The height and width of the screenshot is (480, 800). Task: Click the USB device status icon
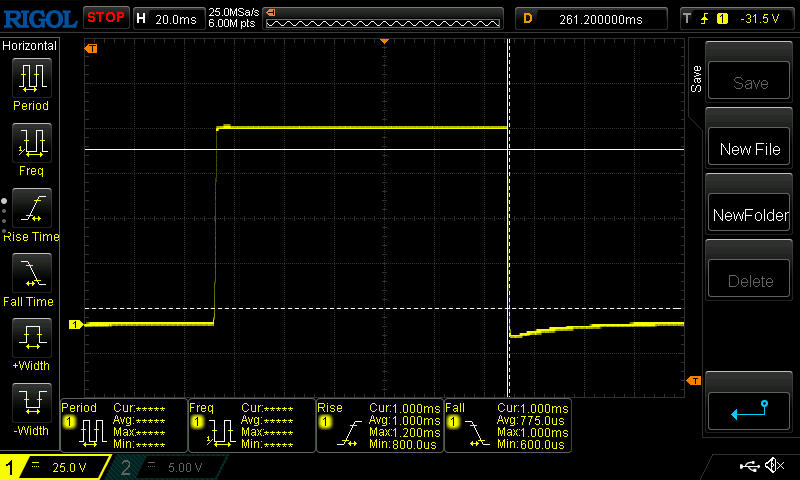748,466
